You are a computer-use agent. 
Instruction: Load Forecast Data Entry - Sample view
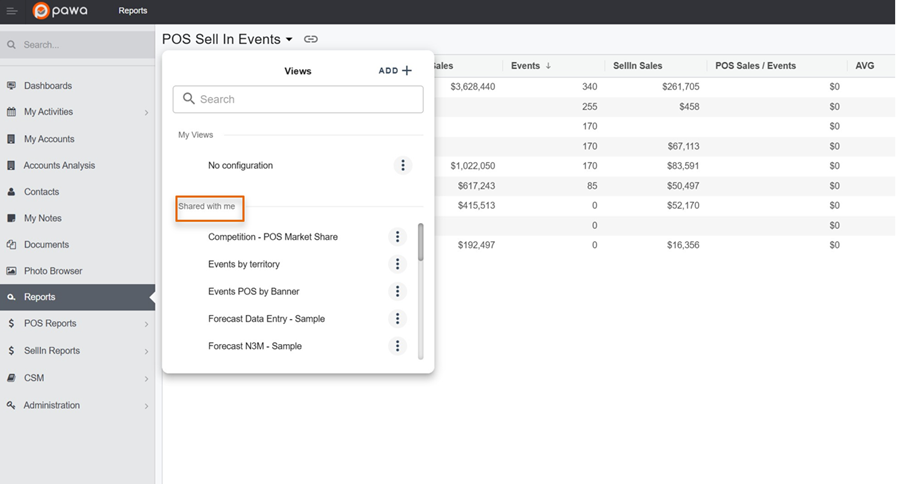click(x=266, y=319)
